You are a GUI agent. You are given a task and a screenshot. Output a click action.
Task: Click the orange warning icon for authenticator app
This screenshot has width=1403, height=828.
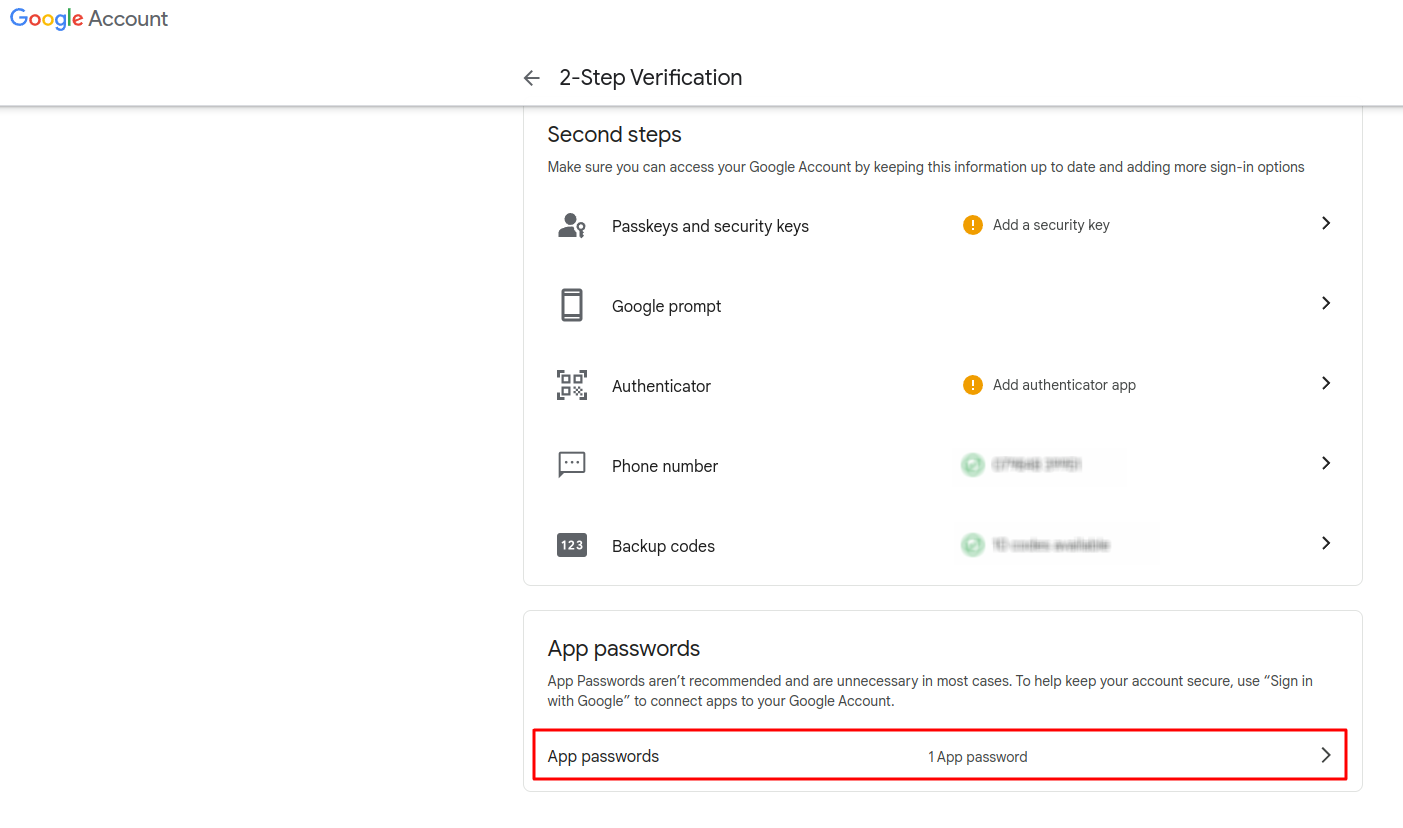(972, 385)
